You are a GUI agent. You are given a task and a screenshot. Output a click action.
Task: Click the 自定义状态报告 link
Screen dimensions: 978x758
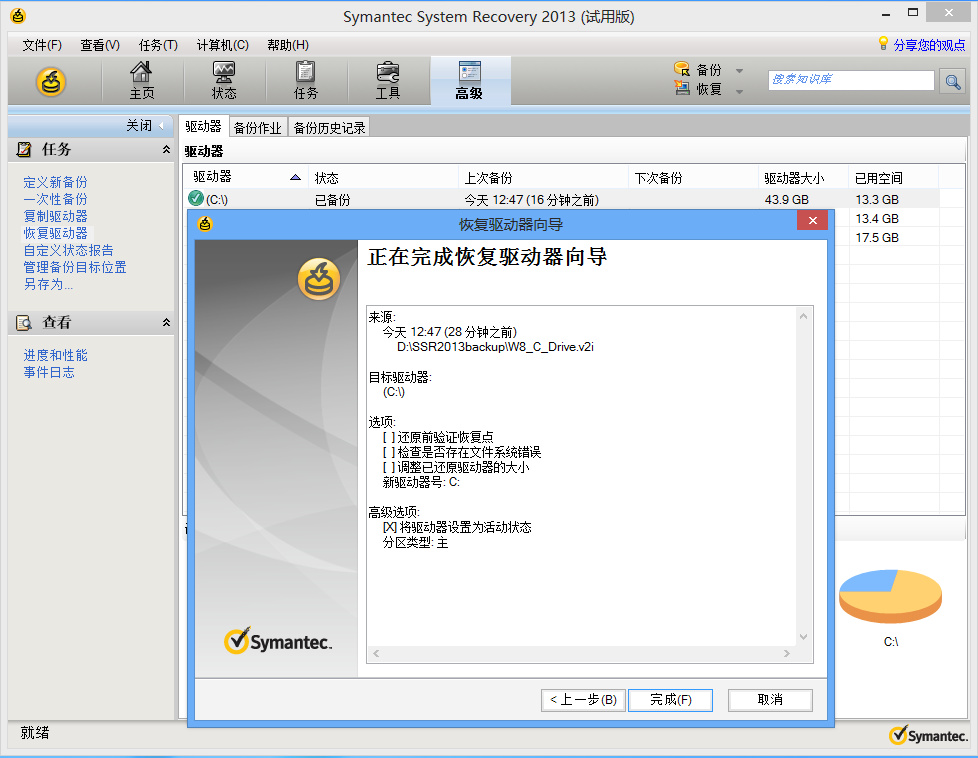tap(69, 250)
